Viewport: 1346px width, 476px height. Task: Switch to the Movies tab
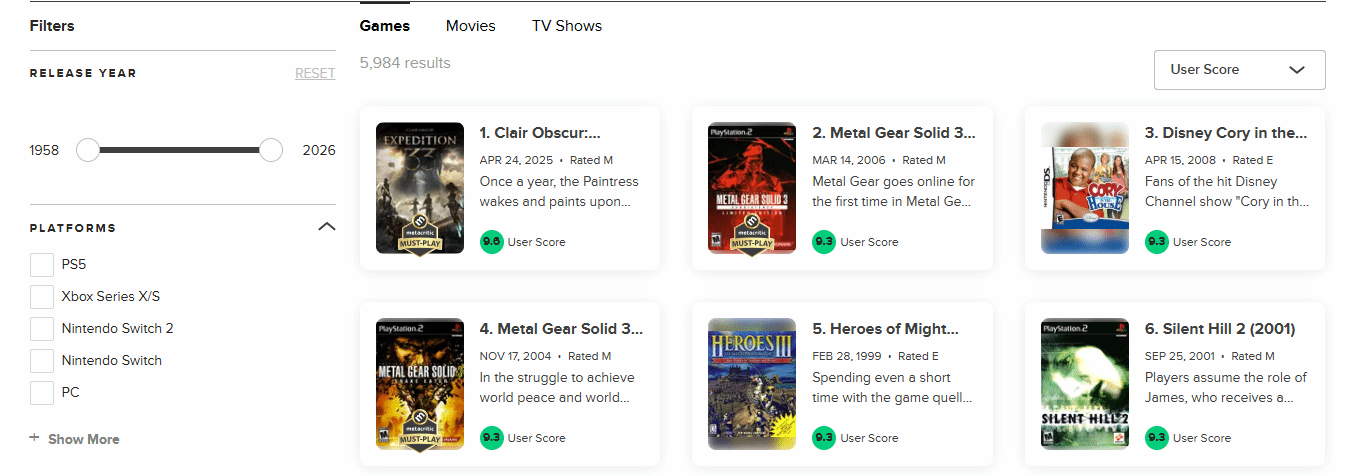tap(470, 26)
